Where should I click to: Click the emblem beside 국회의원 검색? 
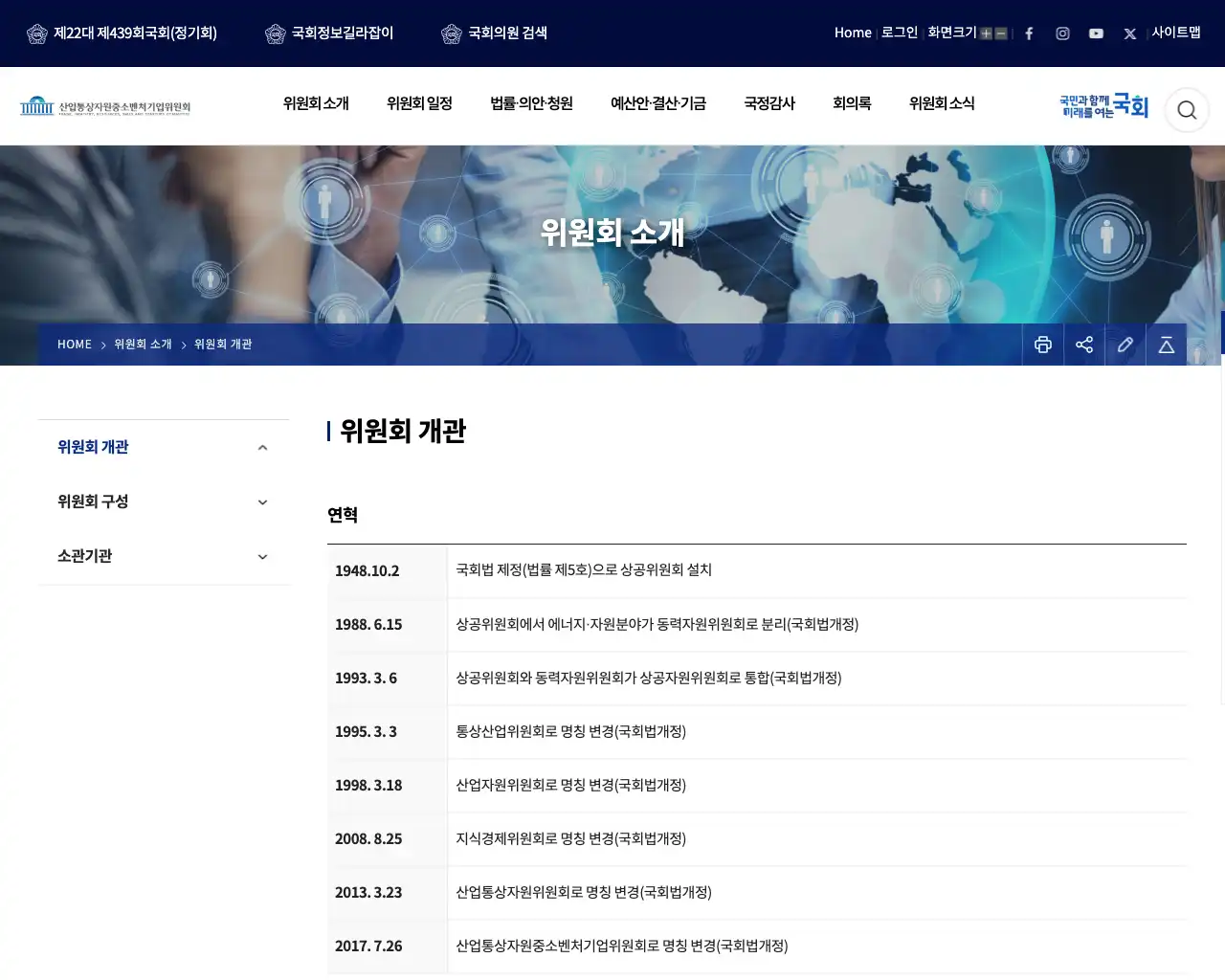pyautogui.click(x=452, y=33)
